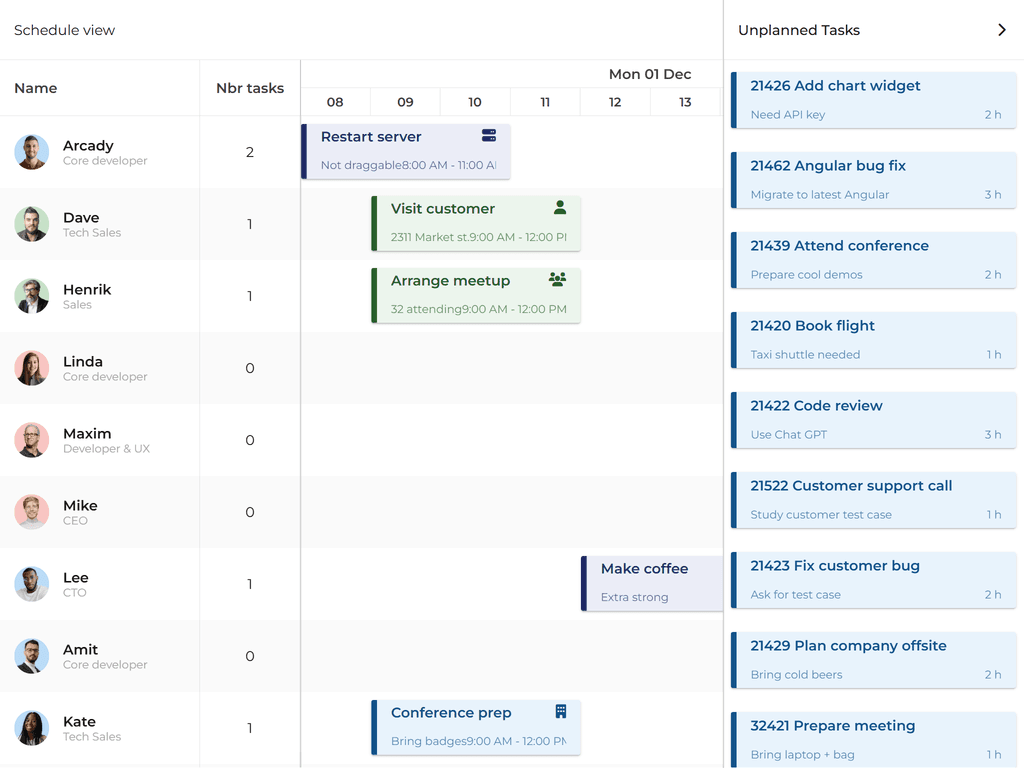Click the Nbr tasks column header

tap(250, 88)
